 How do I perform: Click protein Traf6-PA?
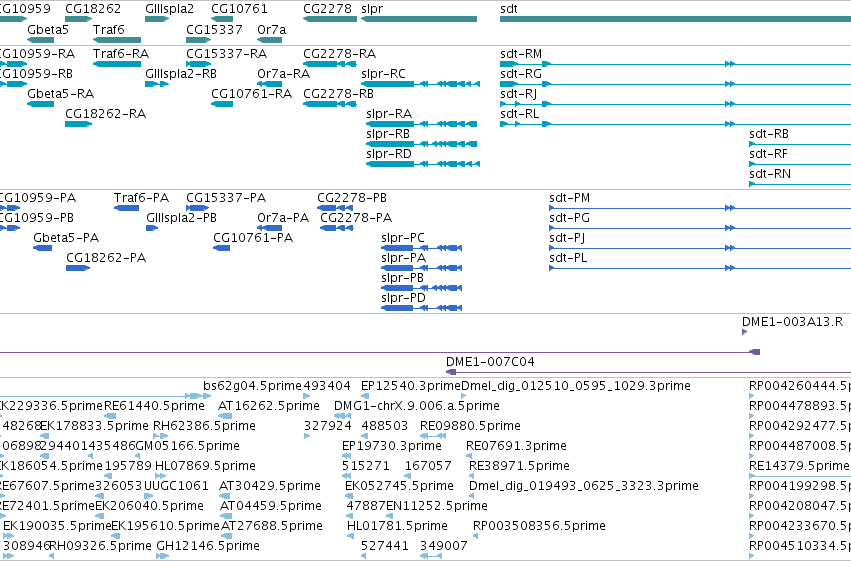[141, 198]
